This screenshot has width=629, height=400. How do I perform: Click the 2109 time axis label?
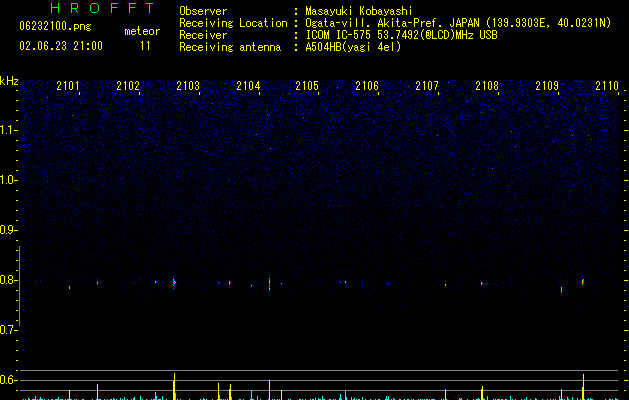[x=547, y=85]
